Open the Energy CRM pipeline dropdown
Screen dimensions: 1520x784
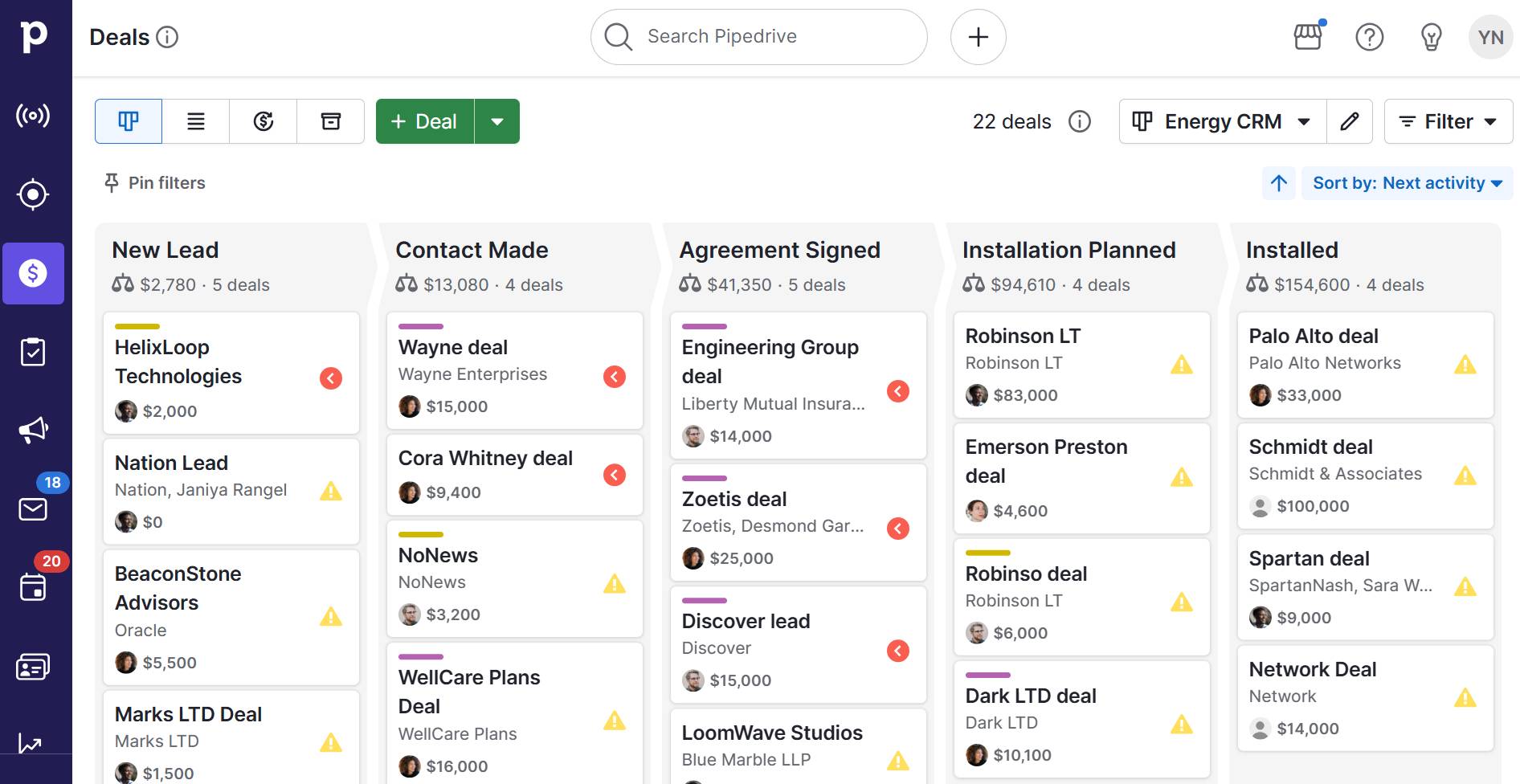[x=1222, y=121]
